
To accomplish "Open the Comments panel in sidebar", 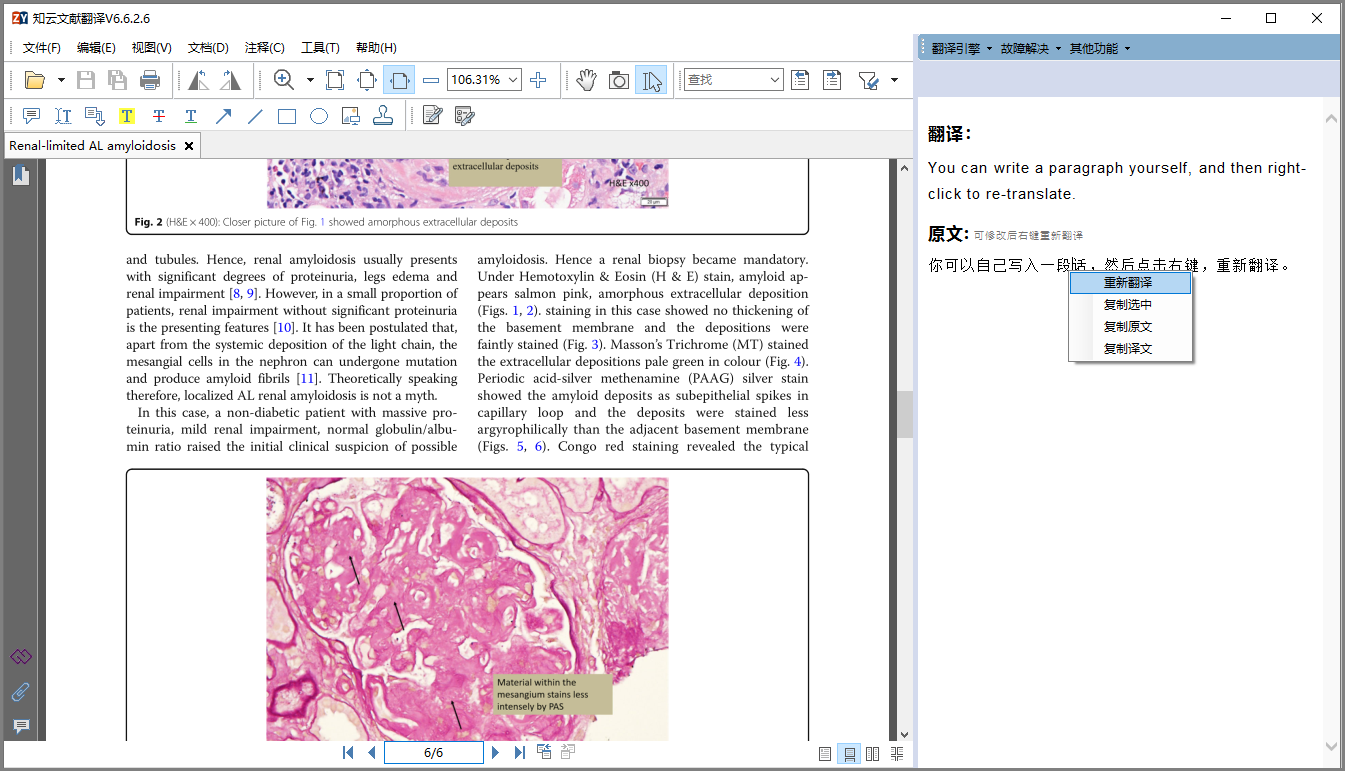I will (x=21, y=726).
